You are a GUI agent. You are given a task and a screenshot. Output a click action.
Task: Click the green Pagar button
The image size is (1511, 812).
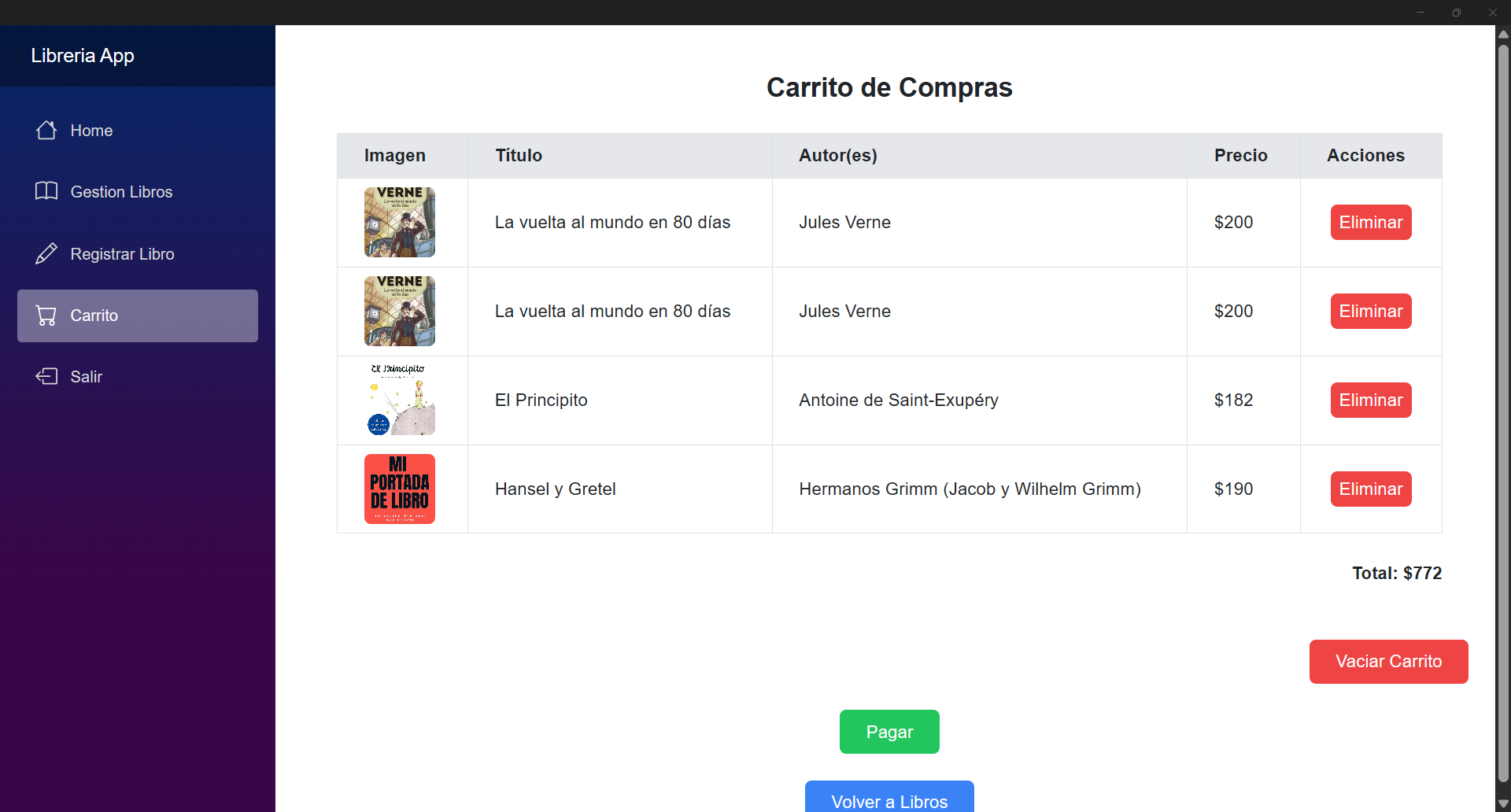coord(889,732)
